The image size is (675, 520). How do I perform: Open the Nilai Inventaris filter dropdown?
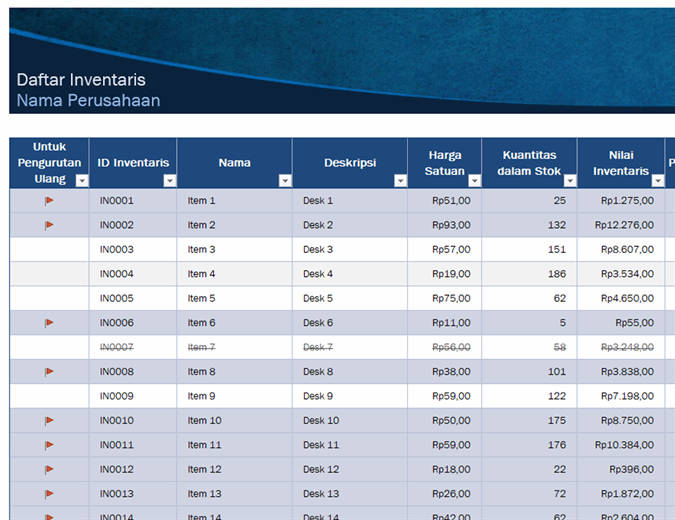click(658, 180)
